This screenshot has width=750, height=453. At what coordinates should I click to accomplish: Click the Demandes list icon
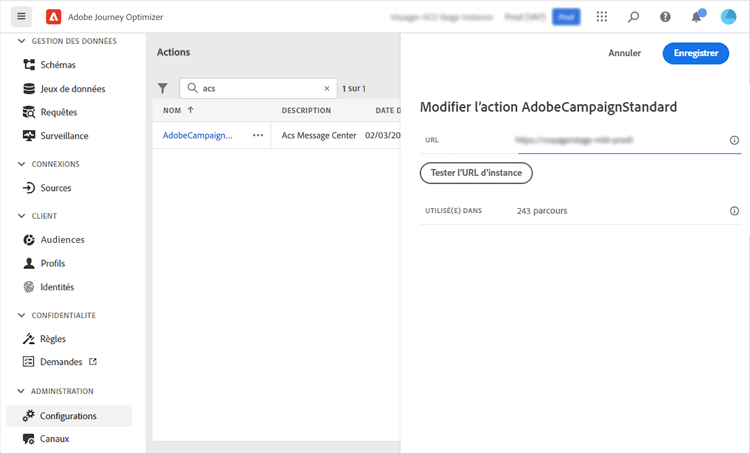(x=29, y=362)
